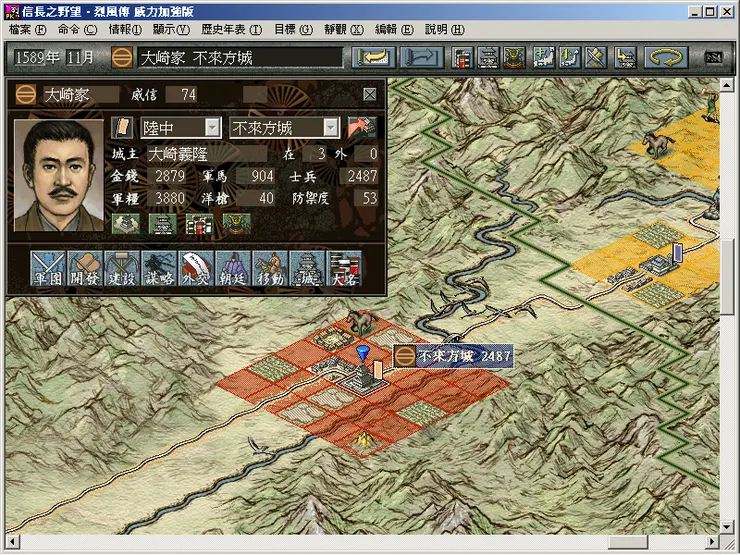Click the green castle info icon in panel

162,224
